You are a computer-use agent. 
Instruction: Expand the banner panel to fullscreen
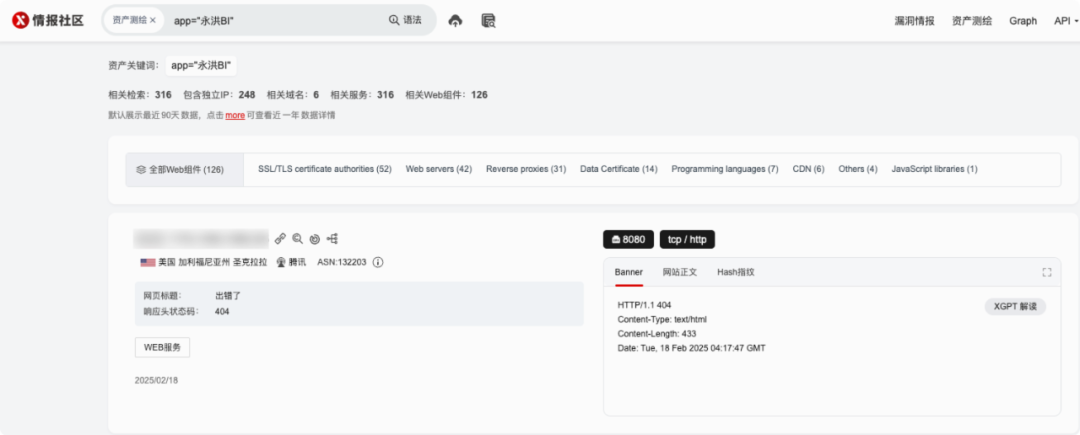(x=1047, y=273)
